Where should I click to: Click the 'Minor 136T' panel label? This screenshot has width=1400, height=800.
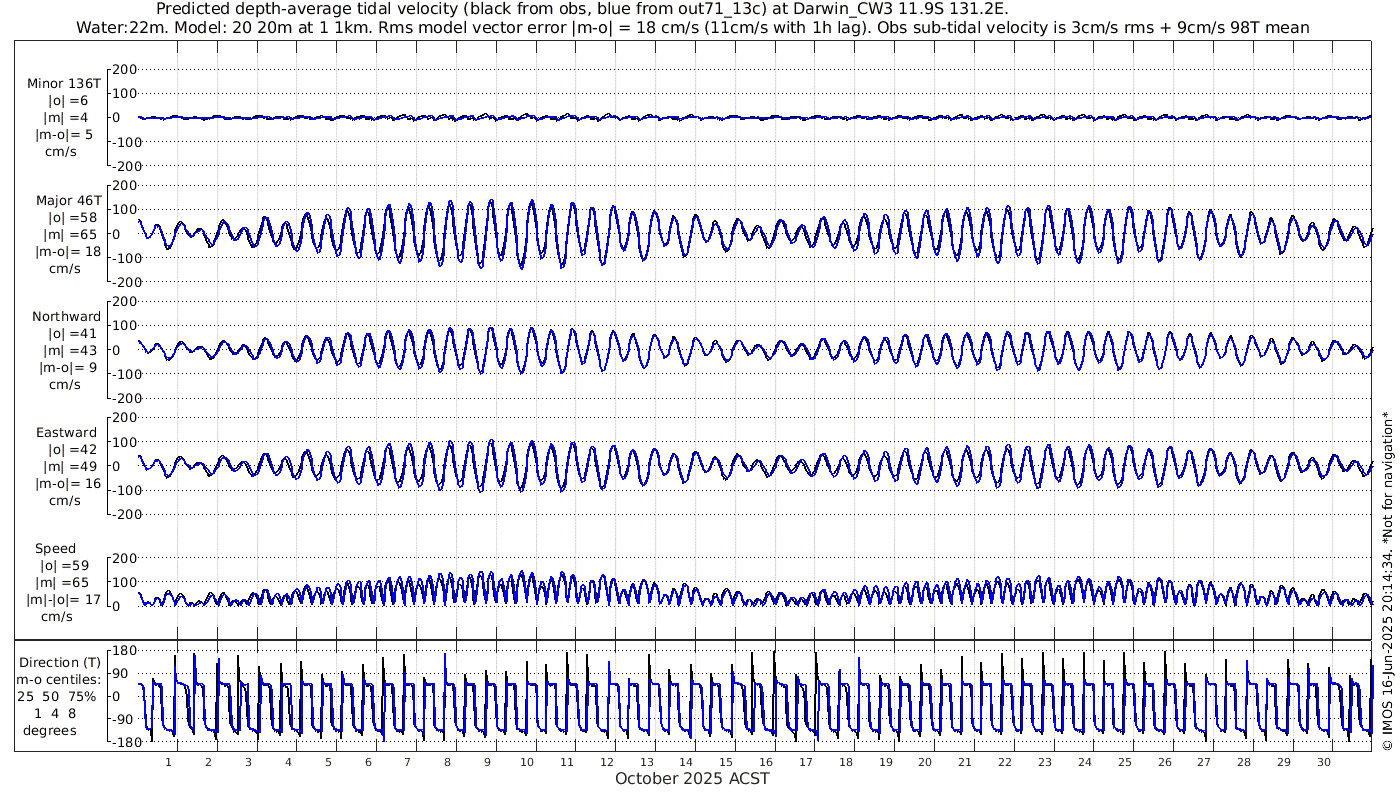65,84
